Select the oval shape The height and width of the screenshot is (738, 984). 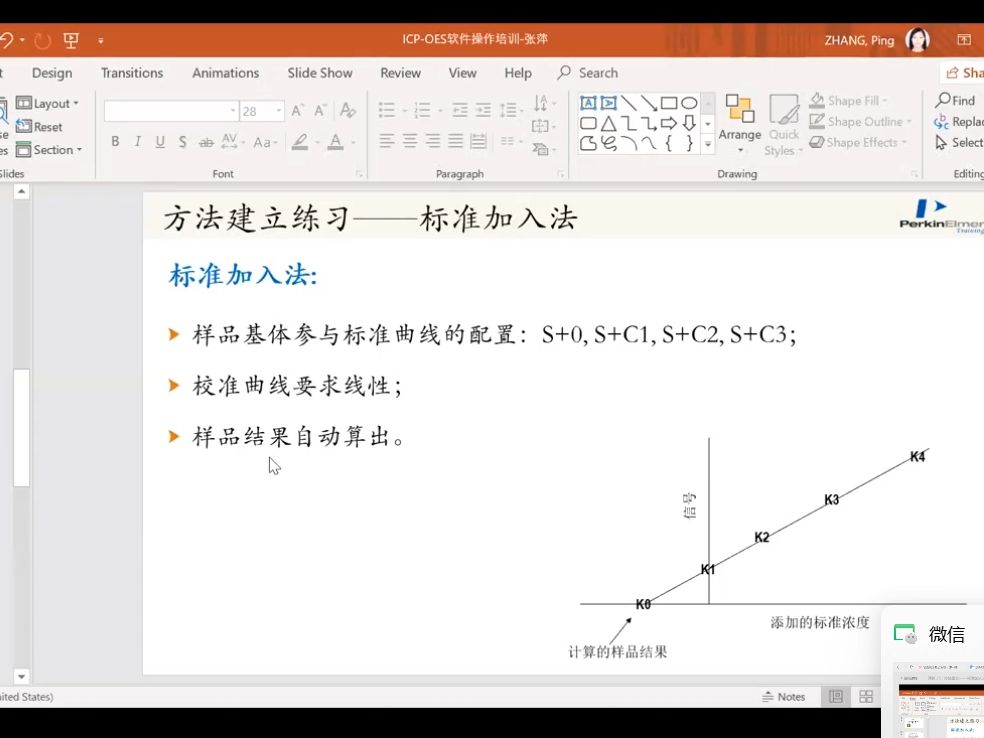tap(689, 103)
